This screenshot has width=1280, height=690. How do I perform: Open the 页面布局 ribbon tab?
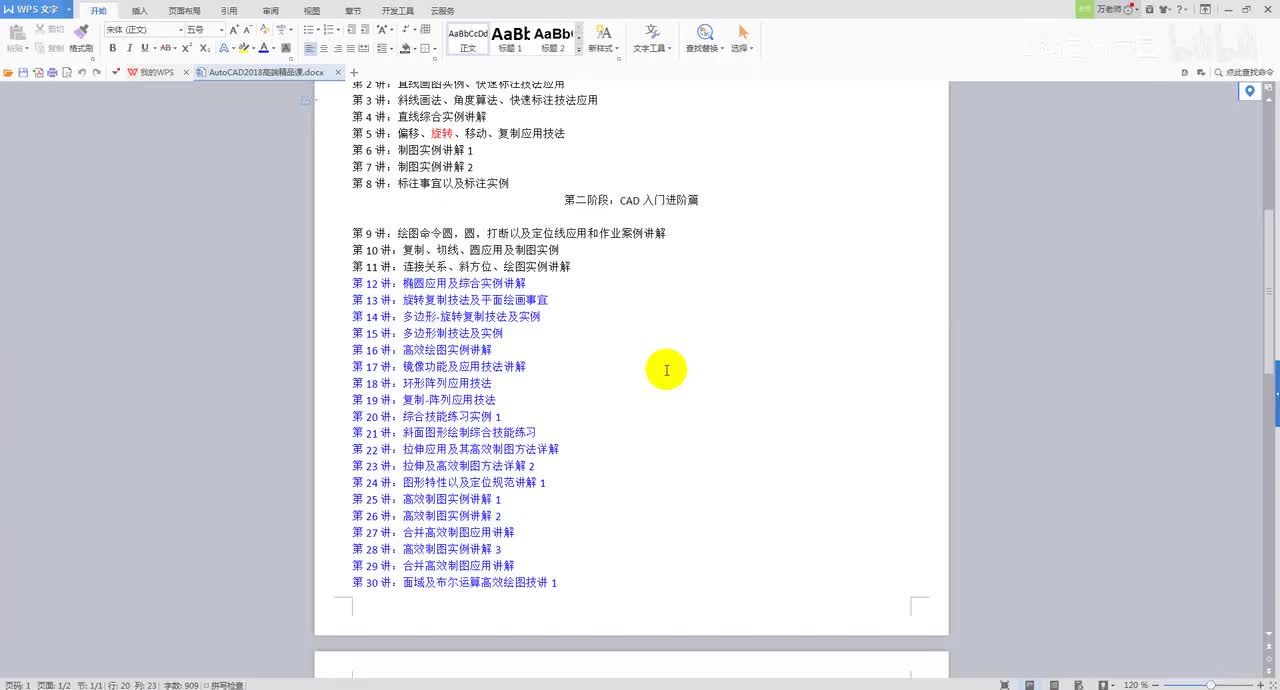coord(184,11)
